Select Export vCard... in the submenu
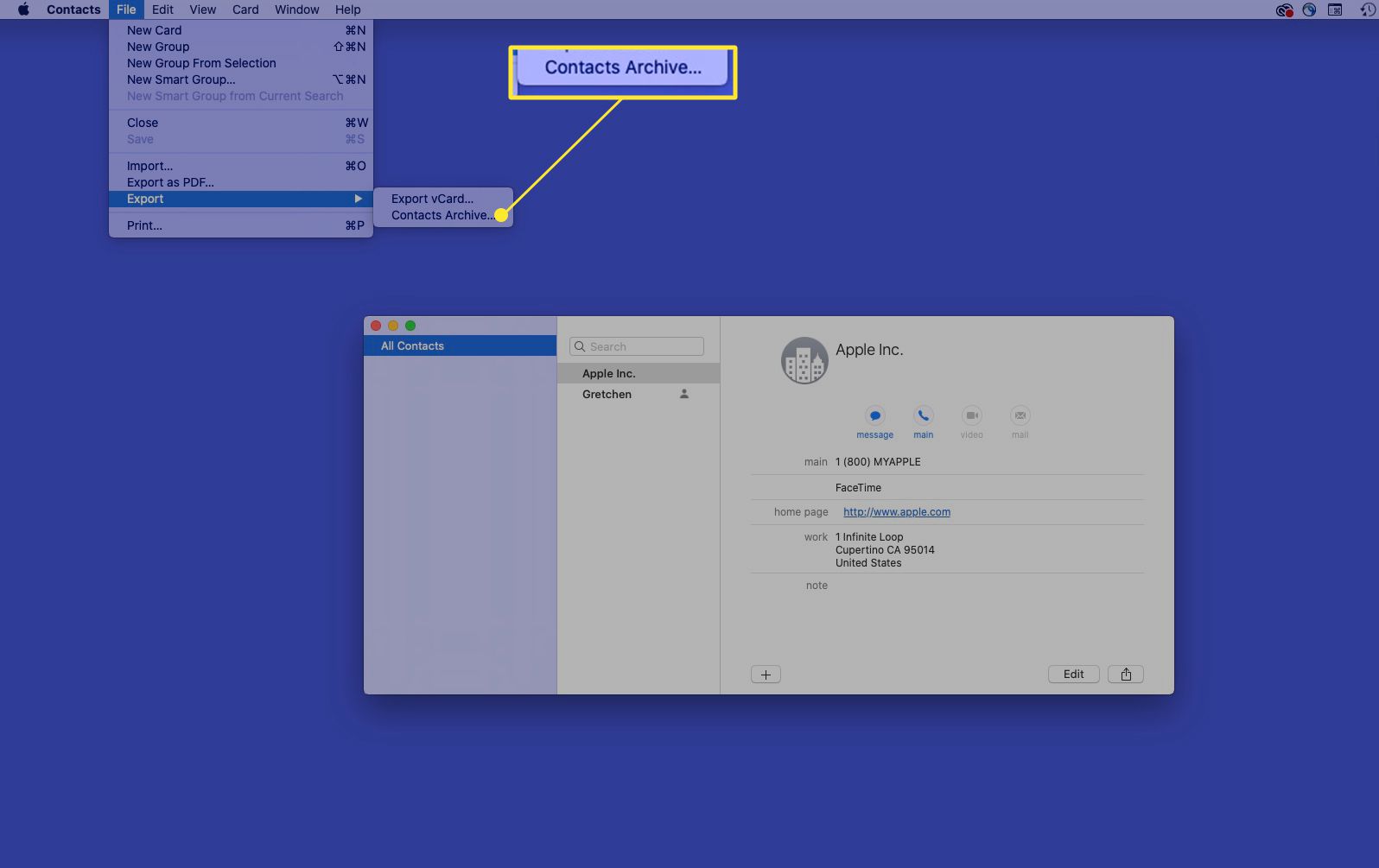Image resolution: width=1379 pixels, height=868 pixels. click(443, 199)
